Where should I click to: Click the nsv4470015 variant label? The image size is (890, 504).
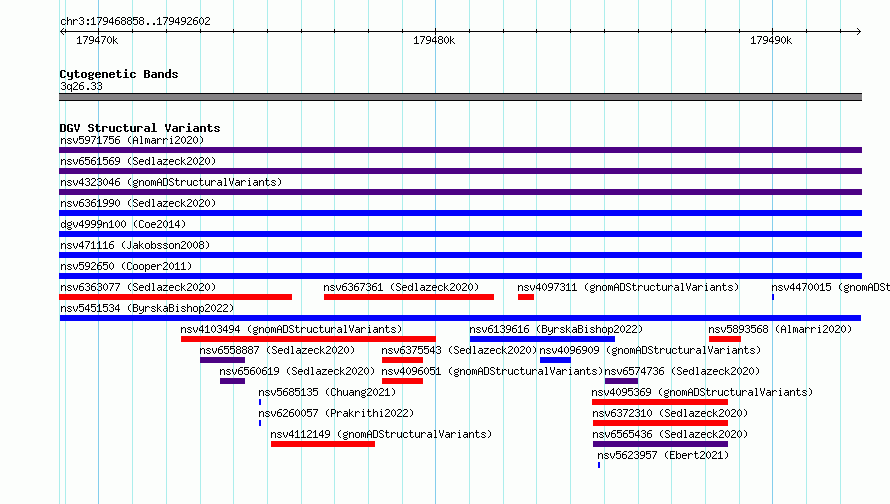[x=830, y=287]
